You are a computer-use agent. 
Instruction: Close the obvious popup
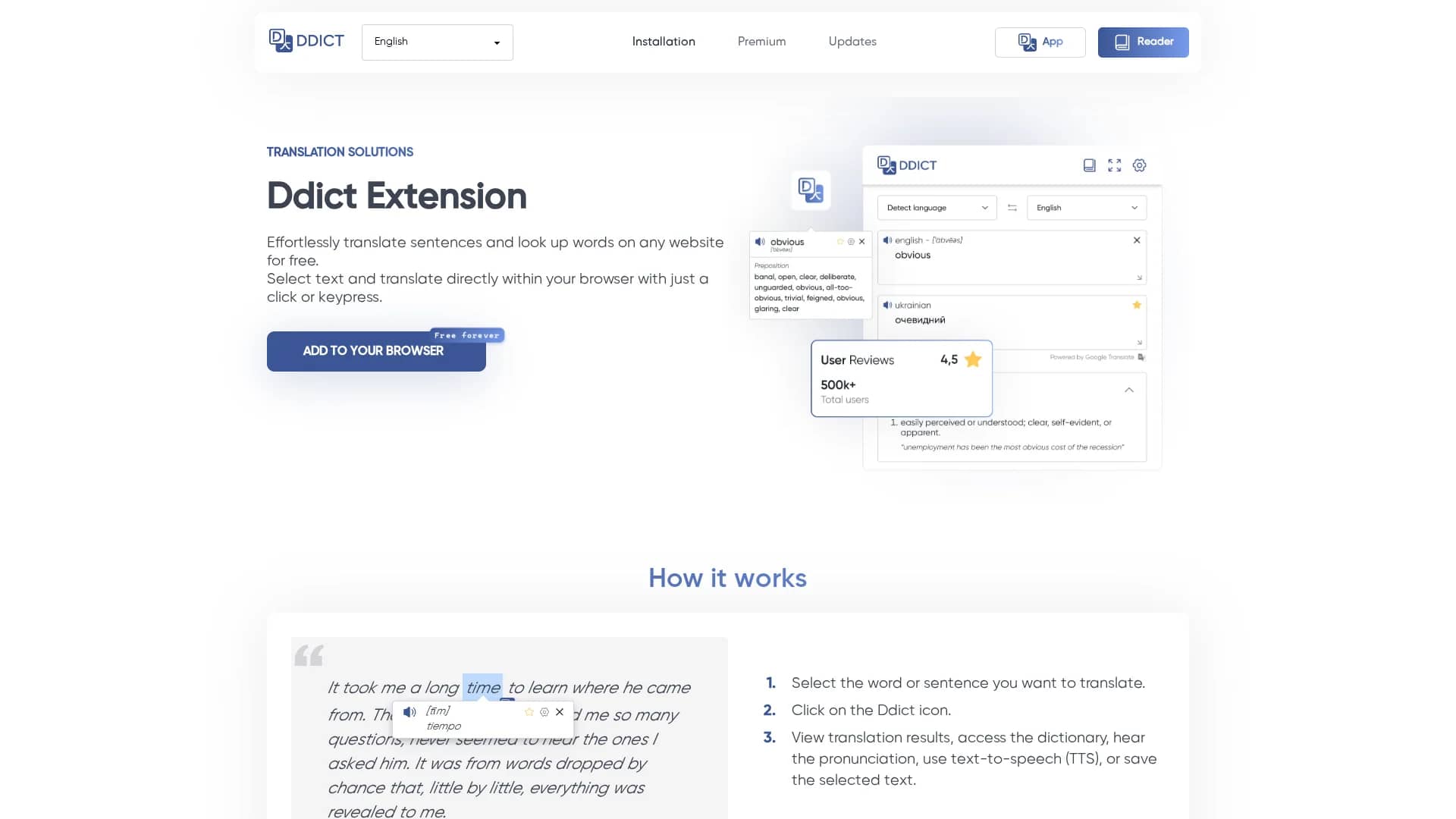861,242
